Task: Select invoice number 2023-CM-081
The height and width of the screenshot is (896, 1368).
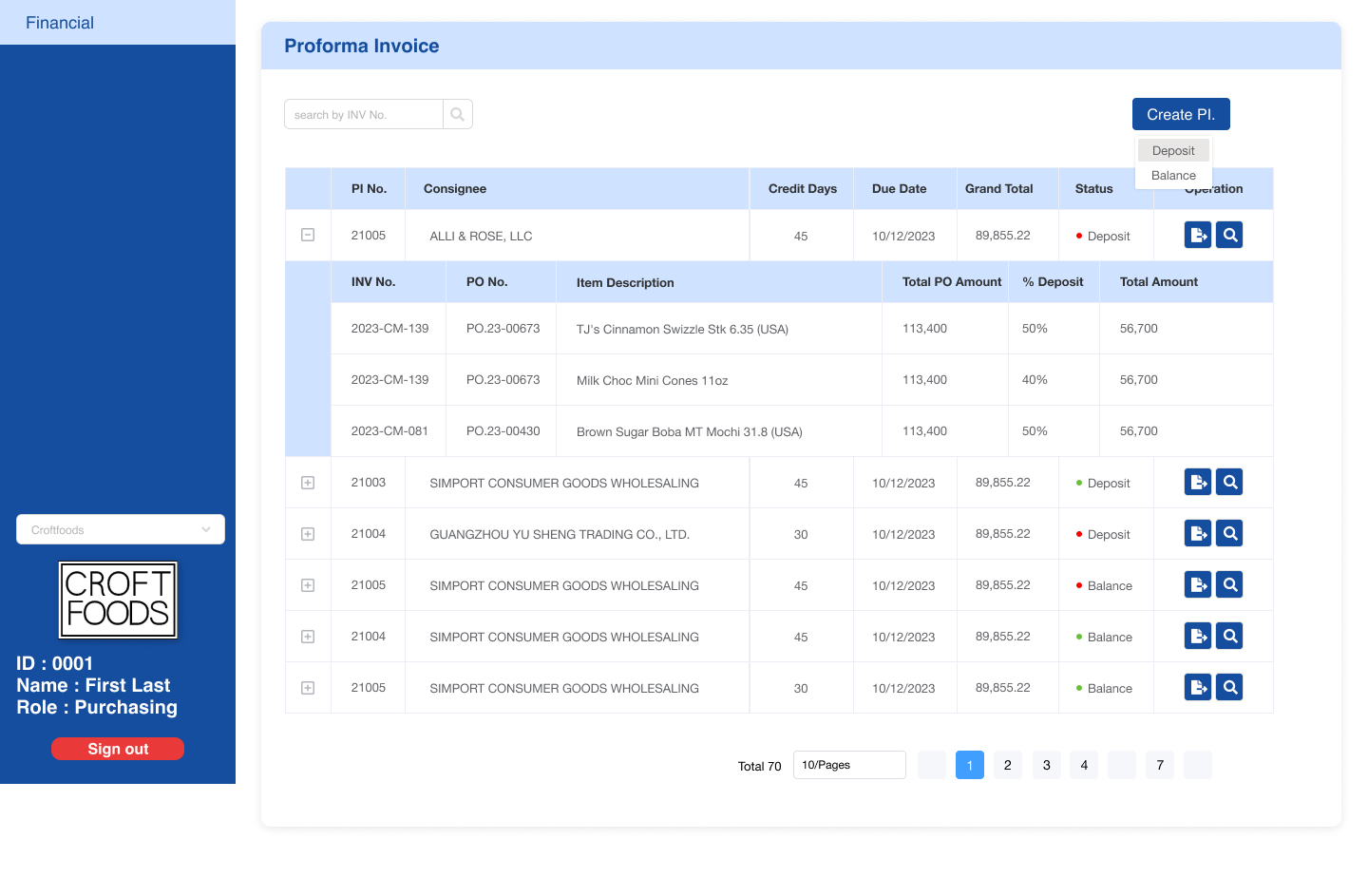Action: pyautogui.click(x=389, y=431)
